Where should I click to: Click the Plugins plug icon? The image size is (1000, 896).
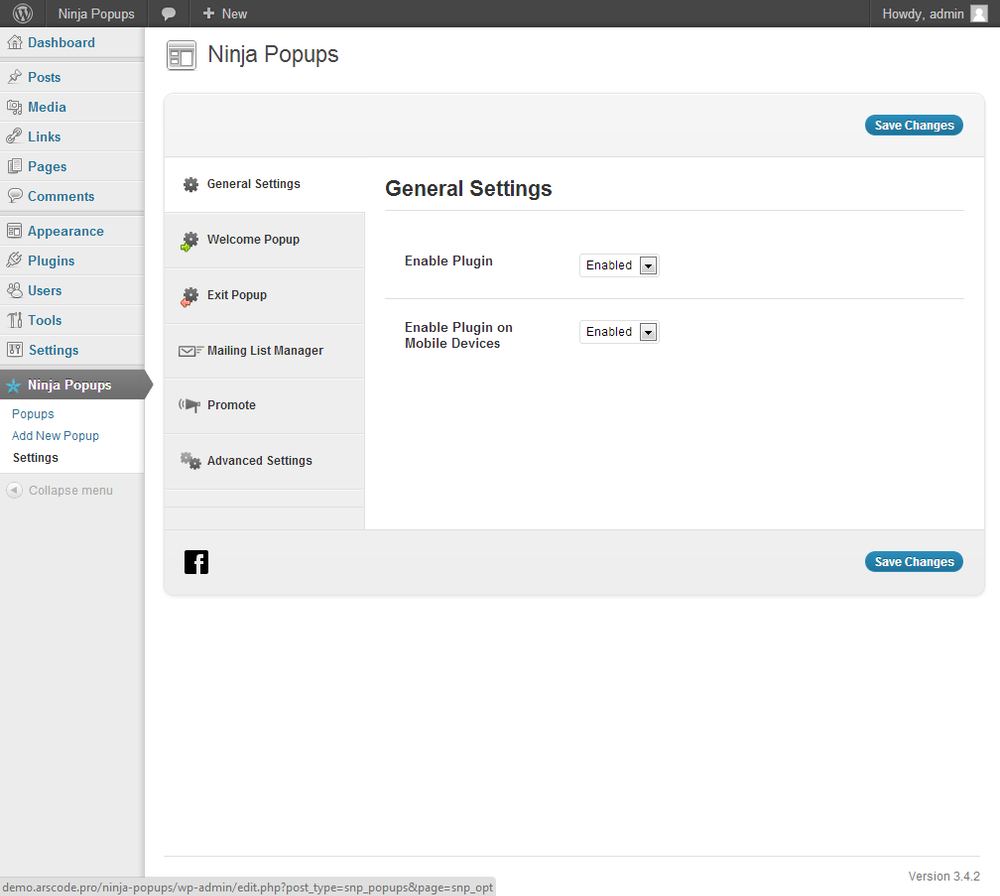coord(15,260)
